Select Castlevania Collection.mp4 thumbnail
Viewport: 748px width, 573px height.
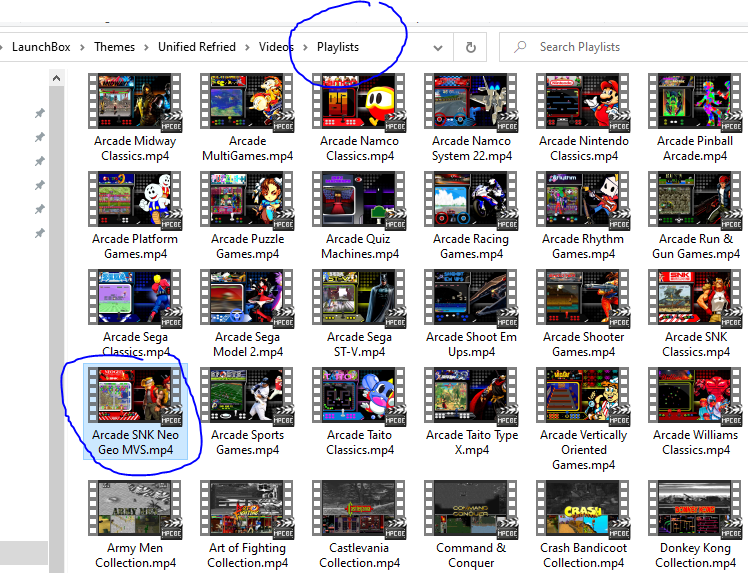359,508
